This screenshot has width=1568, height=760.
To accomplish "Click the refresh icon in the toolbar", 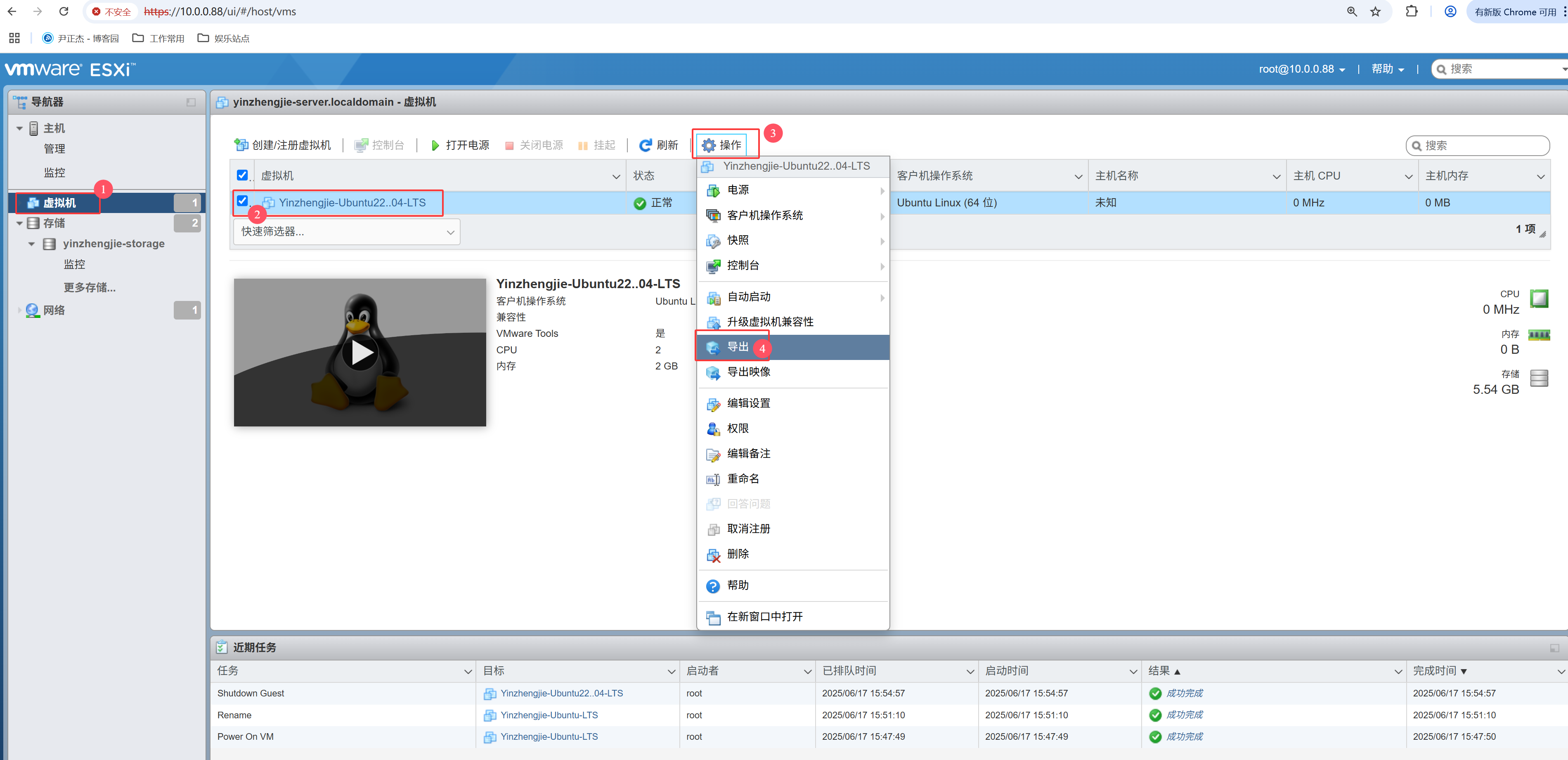I will coord(645,145).
